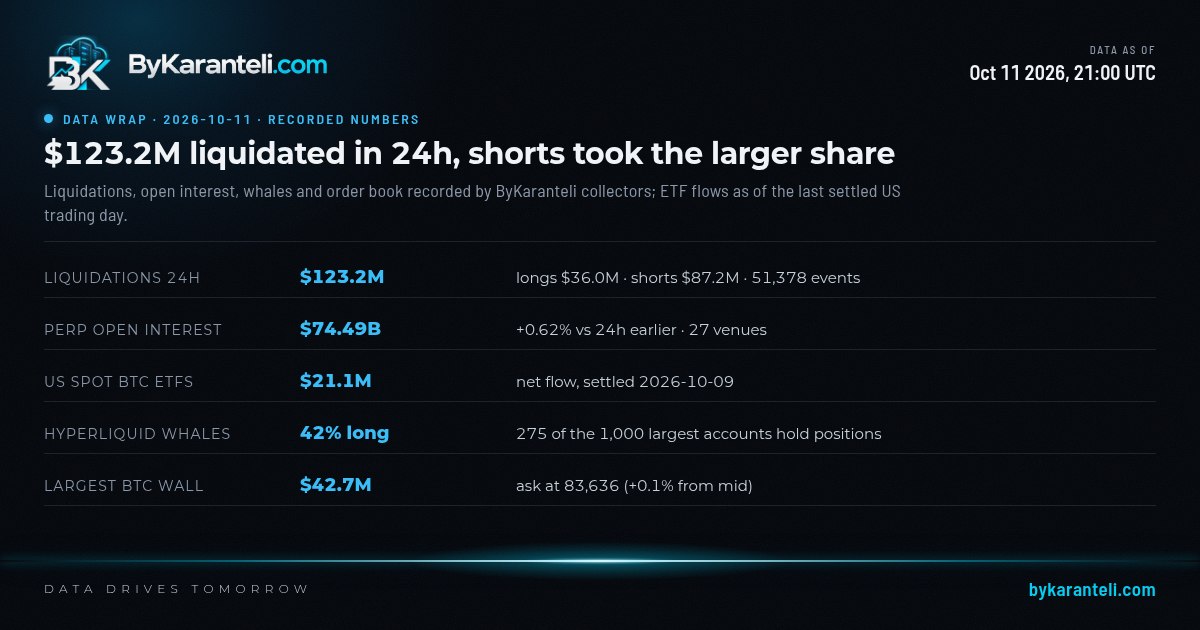This screenshot has height=630, width=1200.
Task: Select the $123.2M liquidated headline
Action: tap(469, 153)
